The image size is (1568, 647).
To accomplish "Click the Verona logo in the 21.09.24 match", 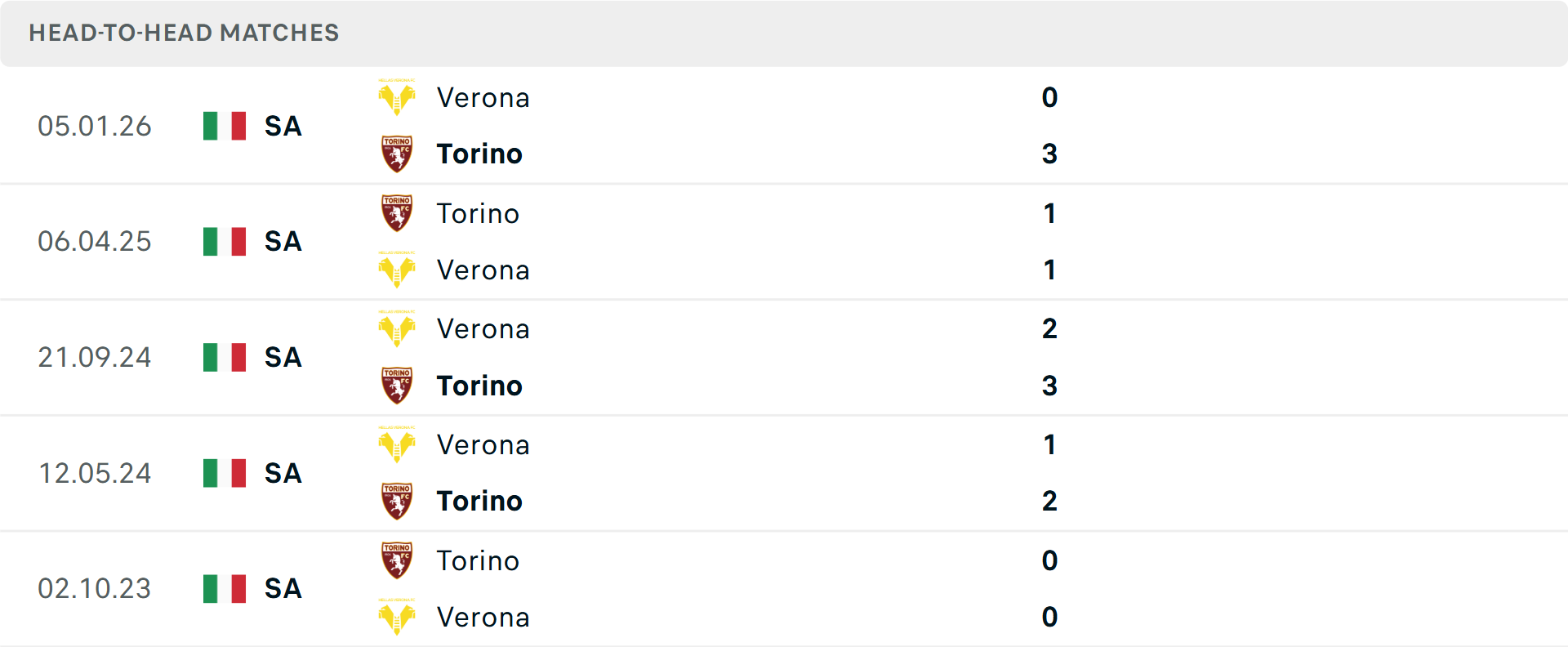I will coord(397,329).
